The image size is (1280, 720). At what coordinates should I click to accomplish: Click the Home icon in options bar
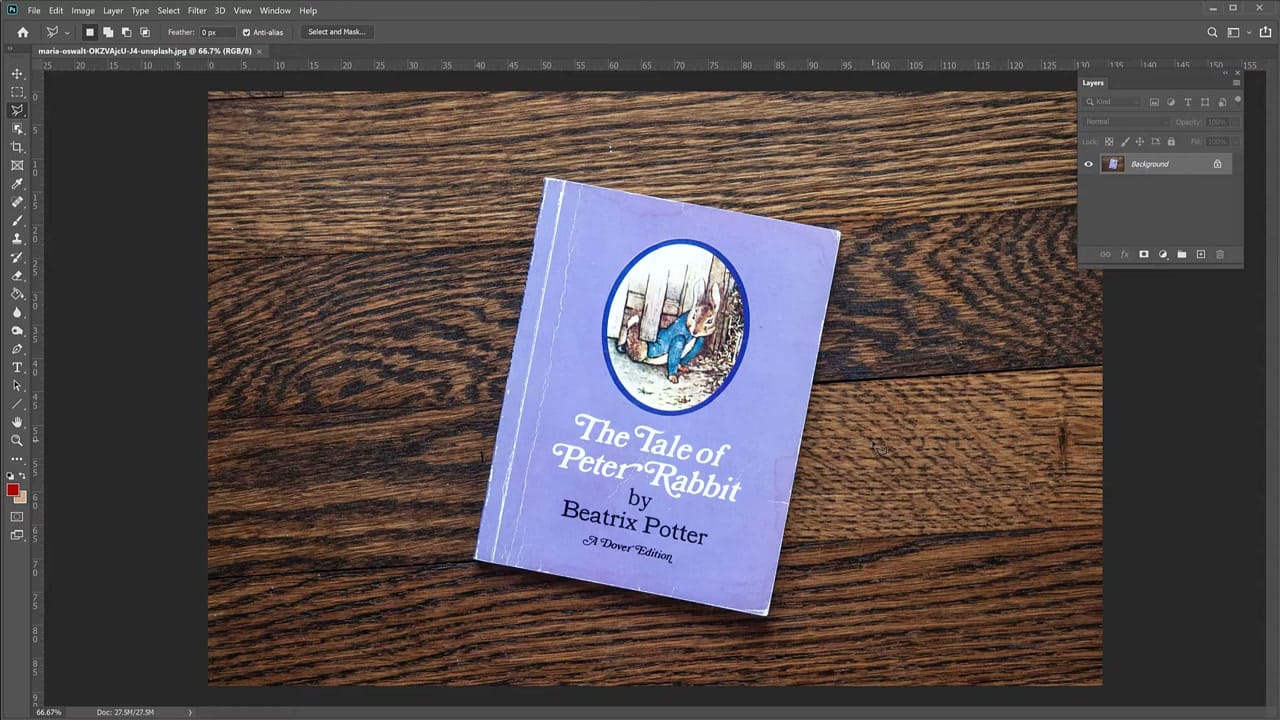pos(23,32)
